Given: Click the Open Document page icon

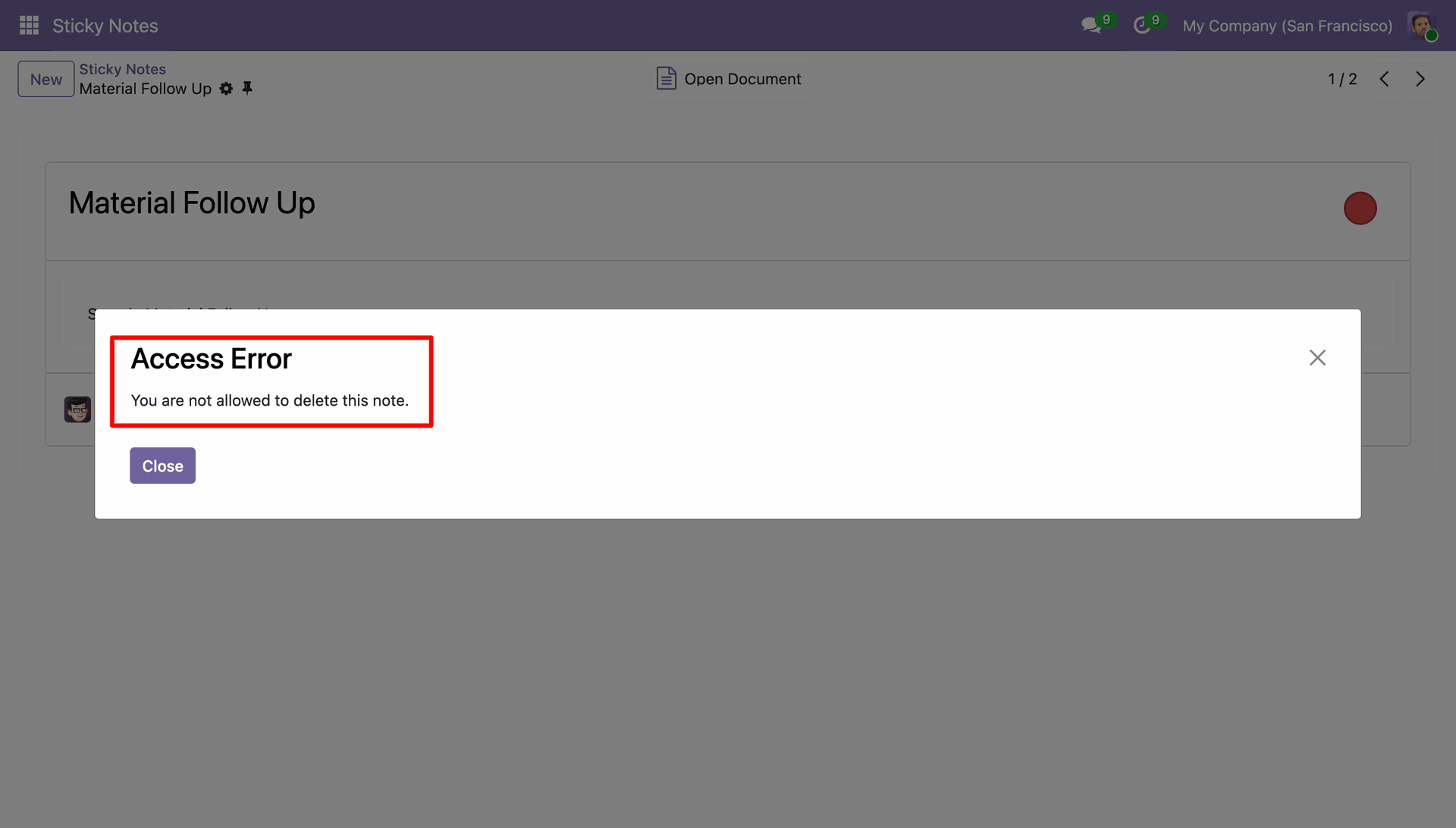Looking at the screenshot, I should tap(666, 79).
